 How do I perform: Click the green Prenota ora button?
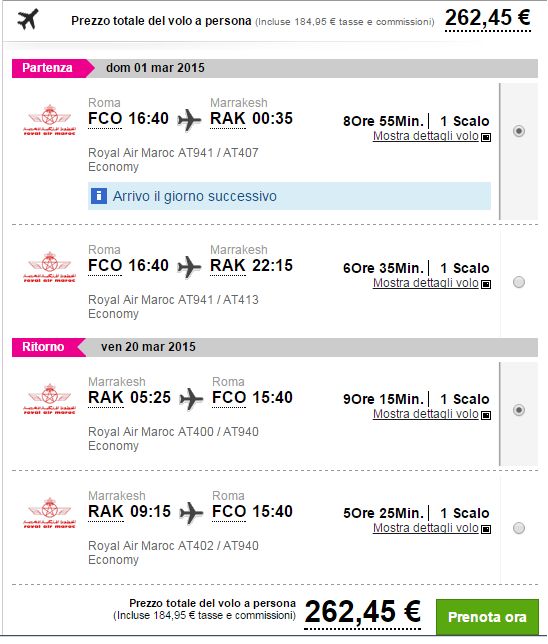click(487, 617)
